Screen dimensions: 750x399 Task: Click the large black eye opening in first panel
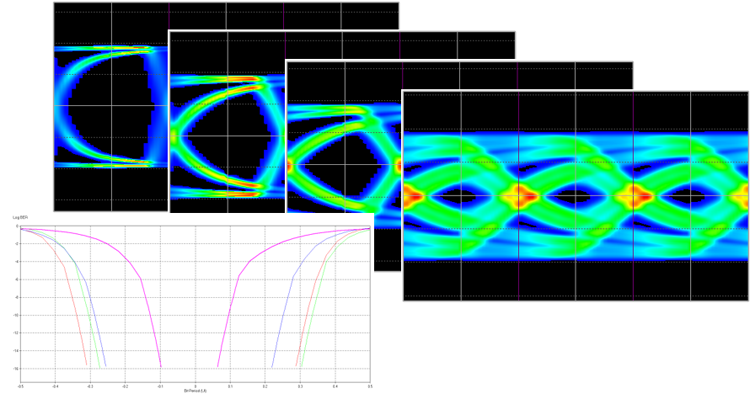tap(111, 106)
